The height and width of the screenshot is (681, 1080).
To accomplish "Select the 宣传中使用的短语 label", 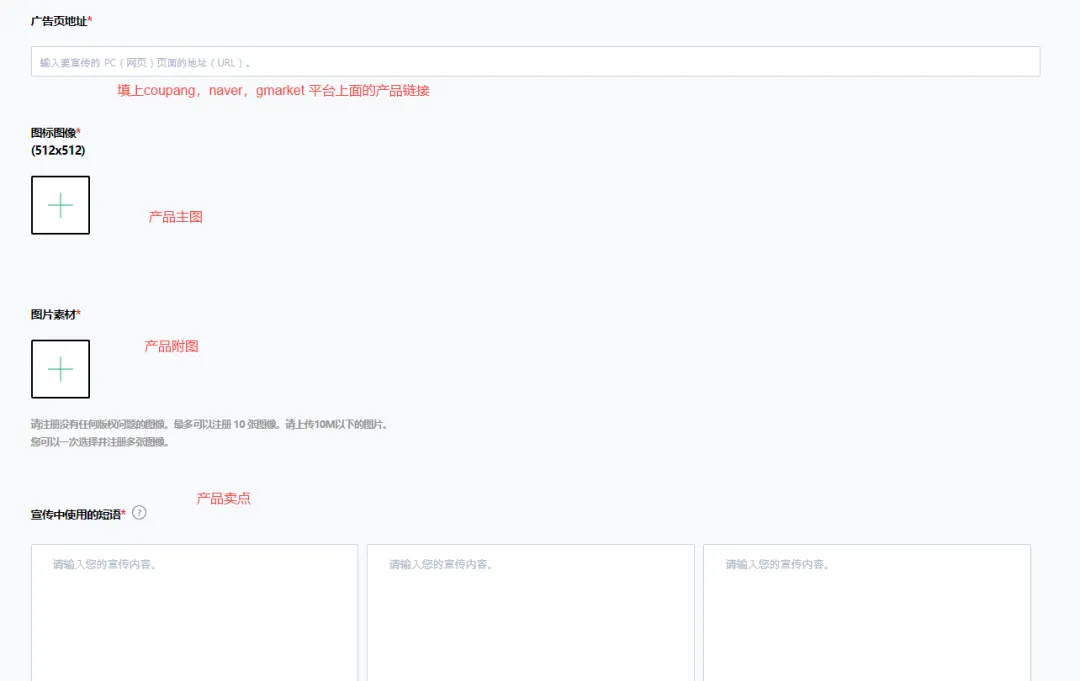I will point(76,514).
